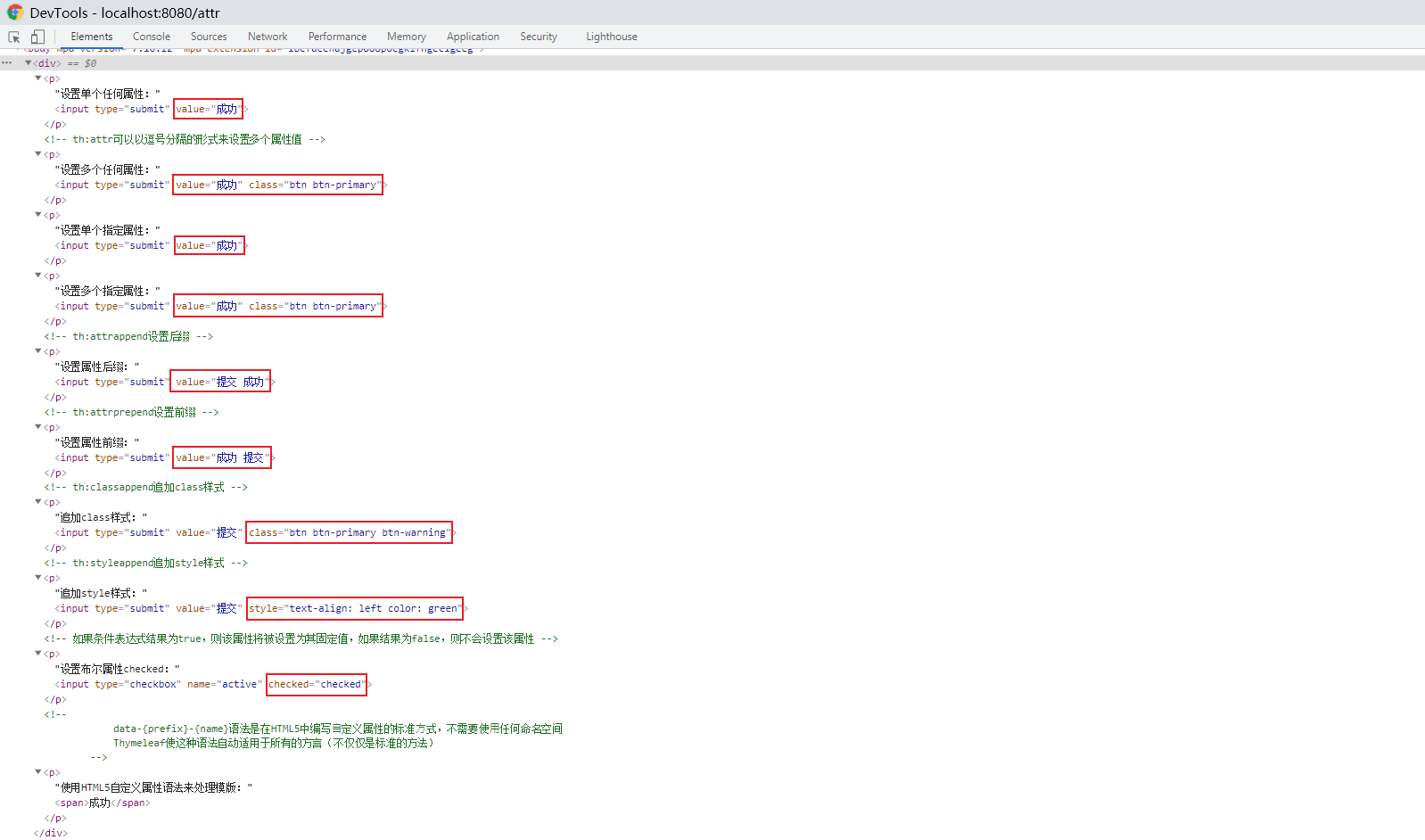Click class="btn btn-primary btn-warning" attribute
Screen dimensions: 1425x840
(x=350, y=532)
